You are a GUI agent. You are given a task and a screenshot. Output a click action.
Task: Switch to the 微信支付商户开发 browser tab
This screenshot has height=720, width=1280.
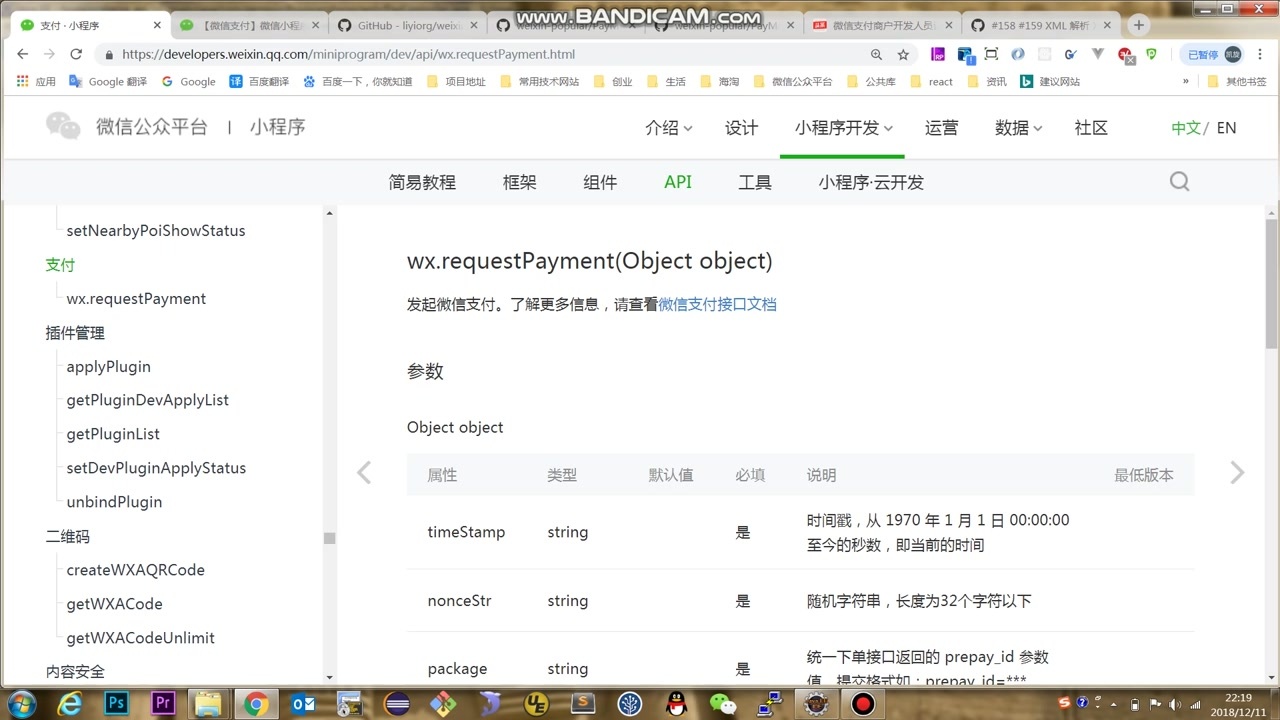pos(882,25)
